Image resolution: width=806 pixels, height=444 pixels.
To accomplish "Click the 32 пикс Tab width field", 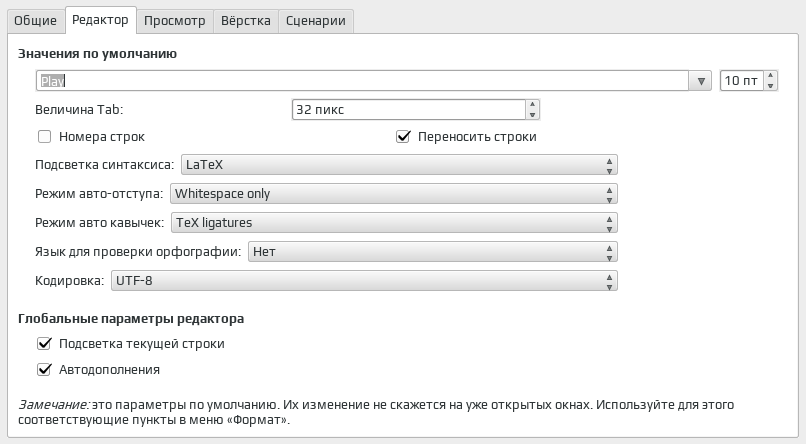I will pyautogui.click(x=409, y=109).
